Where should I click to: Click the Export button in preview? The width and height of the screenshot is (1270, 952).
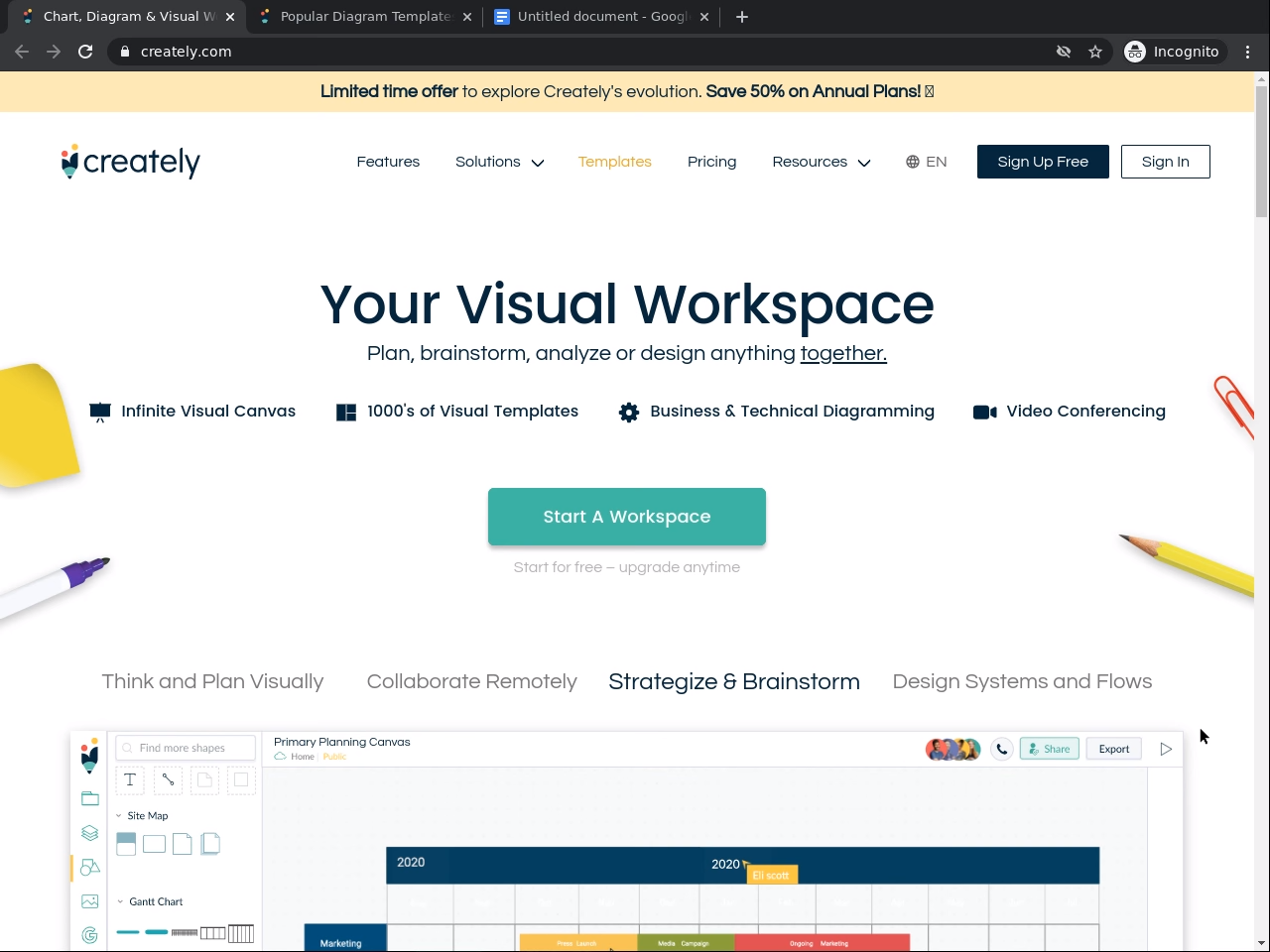click(1114, 750)
